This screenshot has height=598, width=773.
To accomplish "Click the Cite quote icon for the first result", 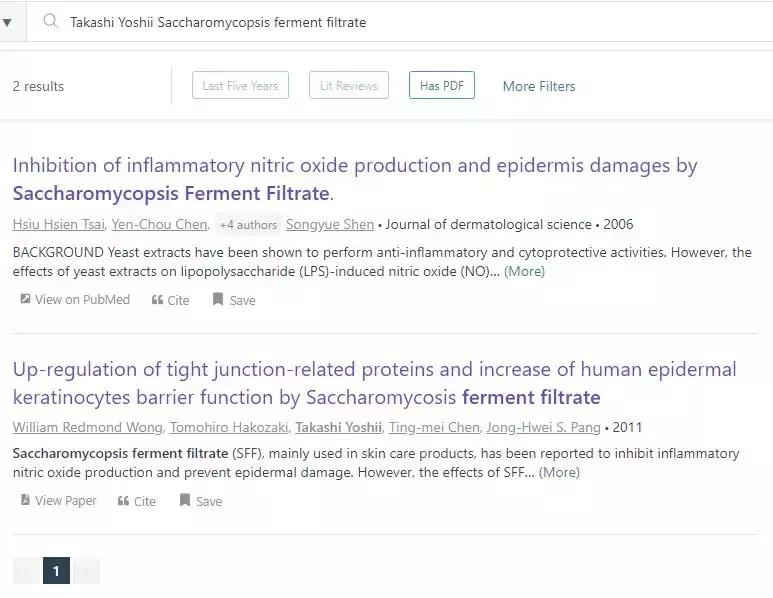I will pos(157,300).
